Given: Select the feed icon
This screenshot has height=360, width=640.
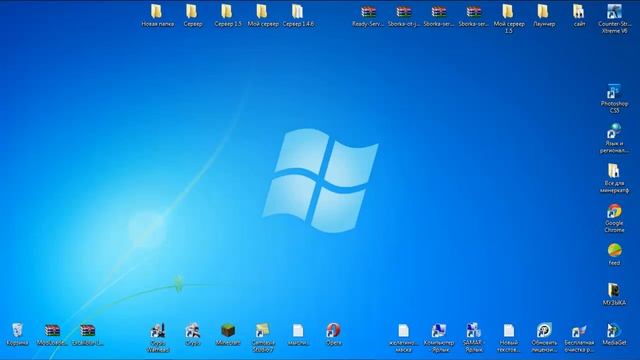Looking at the screenshot, I should (x=614, y=251).
